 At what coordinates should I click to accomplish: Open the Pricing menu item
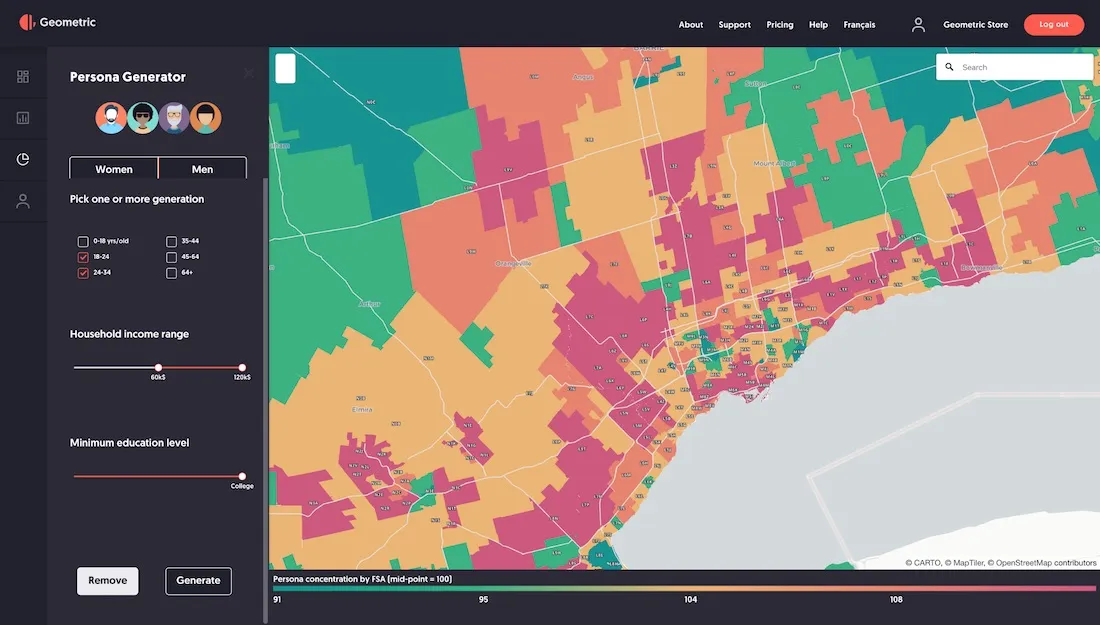click(779, 25)
